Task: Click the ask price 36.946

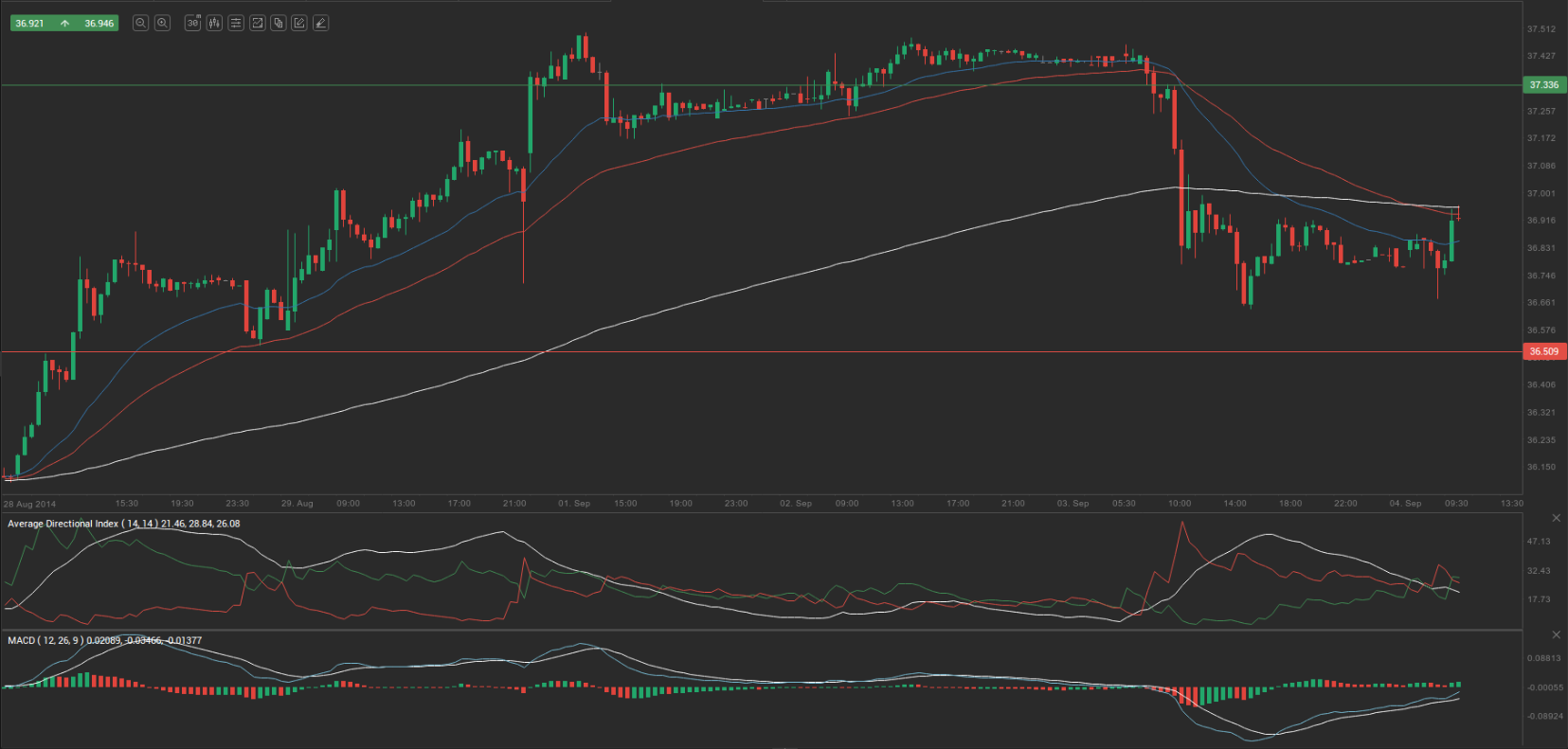Action: [99, 24]
